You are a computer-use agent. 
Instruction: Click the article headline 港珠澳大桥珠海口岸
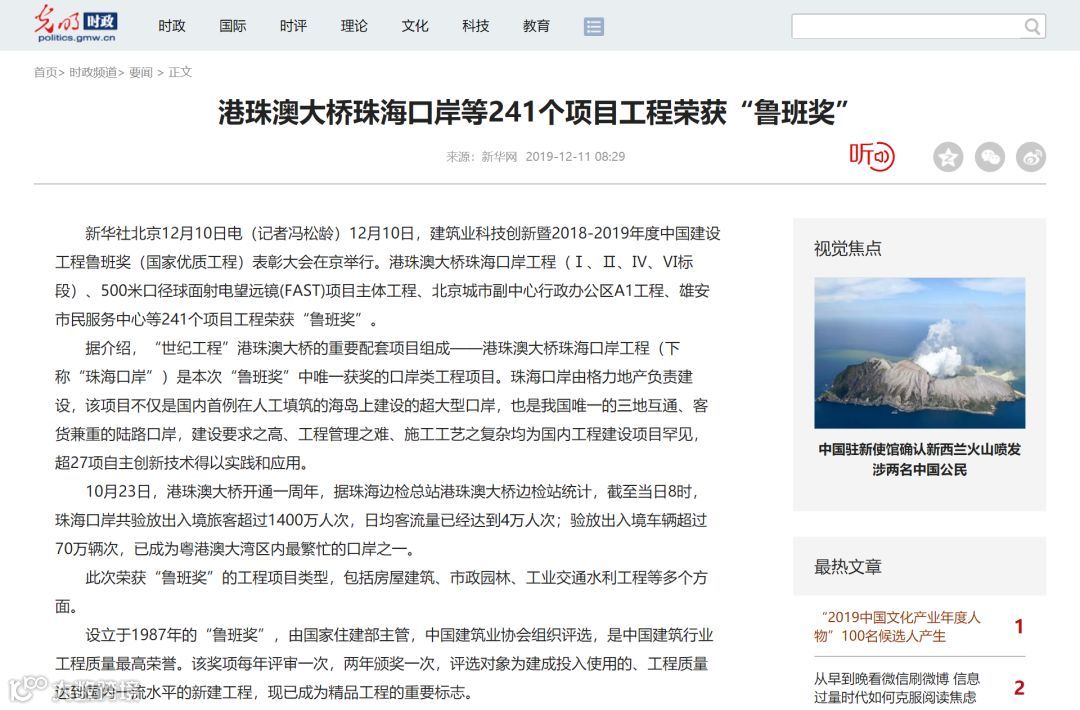pos(533,112)
